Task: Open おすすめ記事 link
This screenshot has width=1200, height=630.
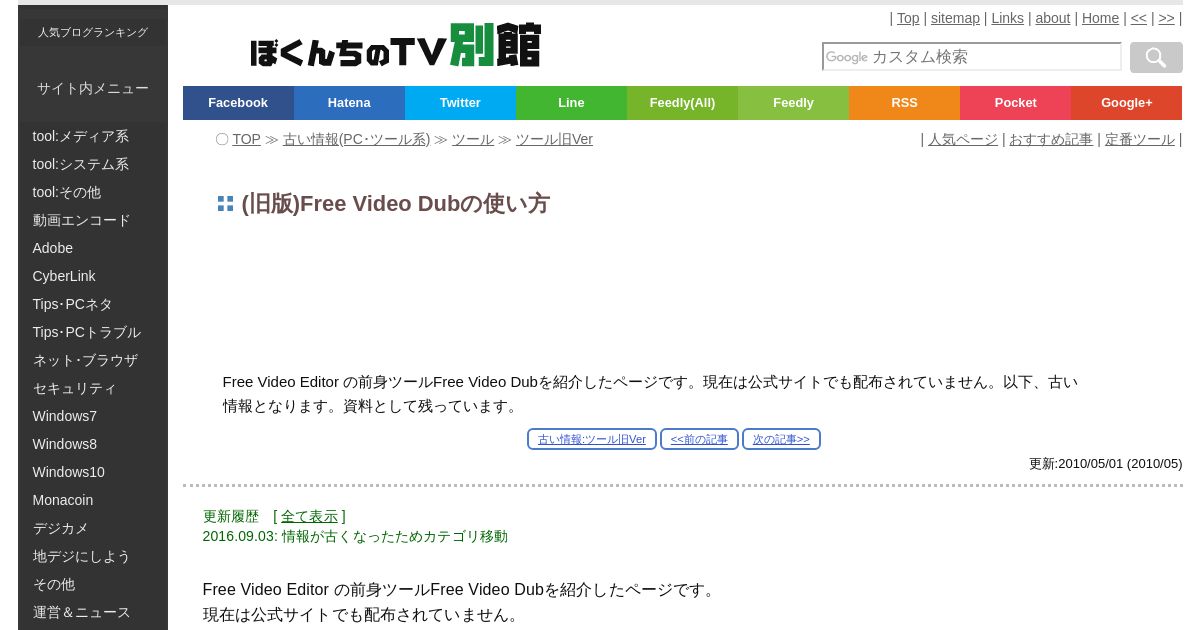Action: (x=1051, y=139)
